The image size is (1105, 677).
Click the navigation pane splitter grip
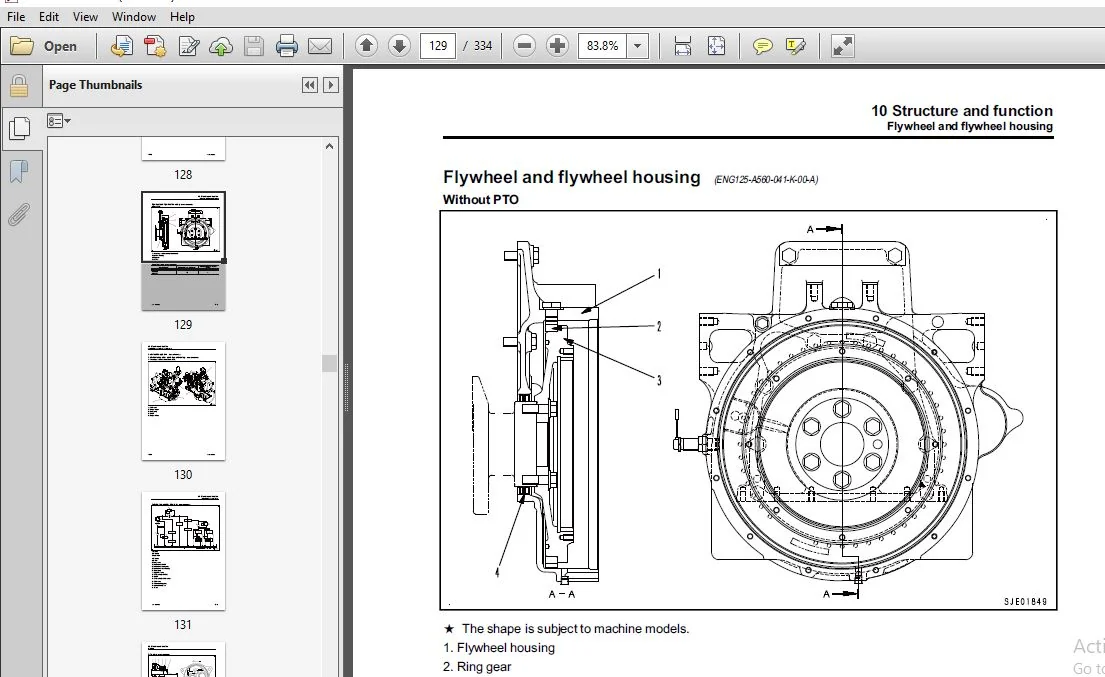(346, 387)
